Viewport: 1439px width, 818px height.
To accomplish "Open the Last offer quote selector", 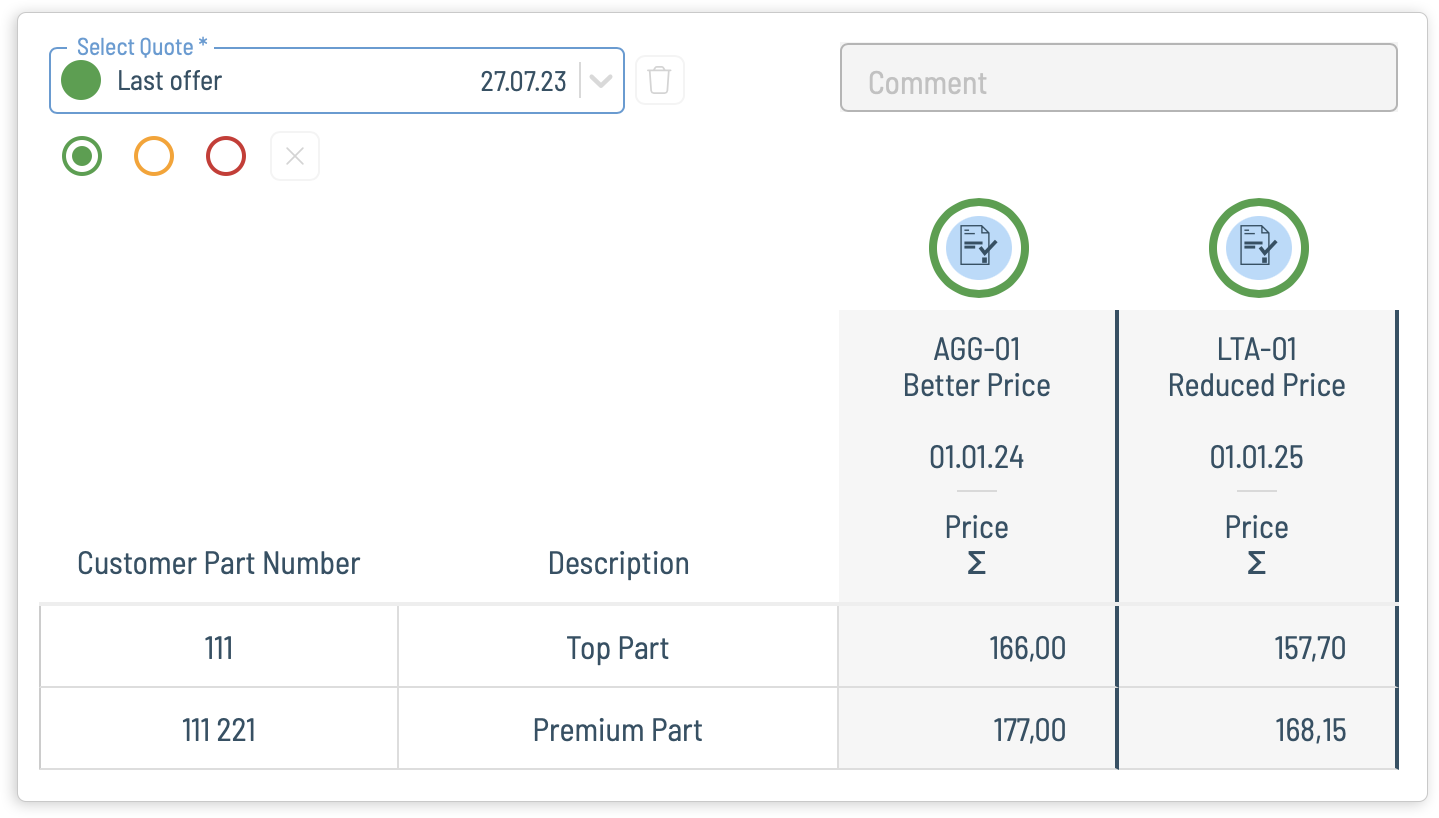I will click(337, 80).
